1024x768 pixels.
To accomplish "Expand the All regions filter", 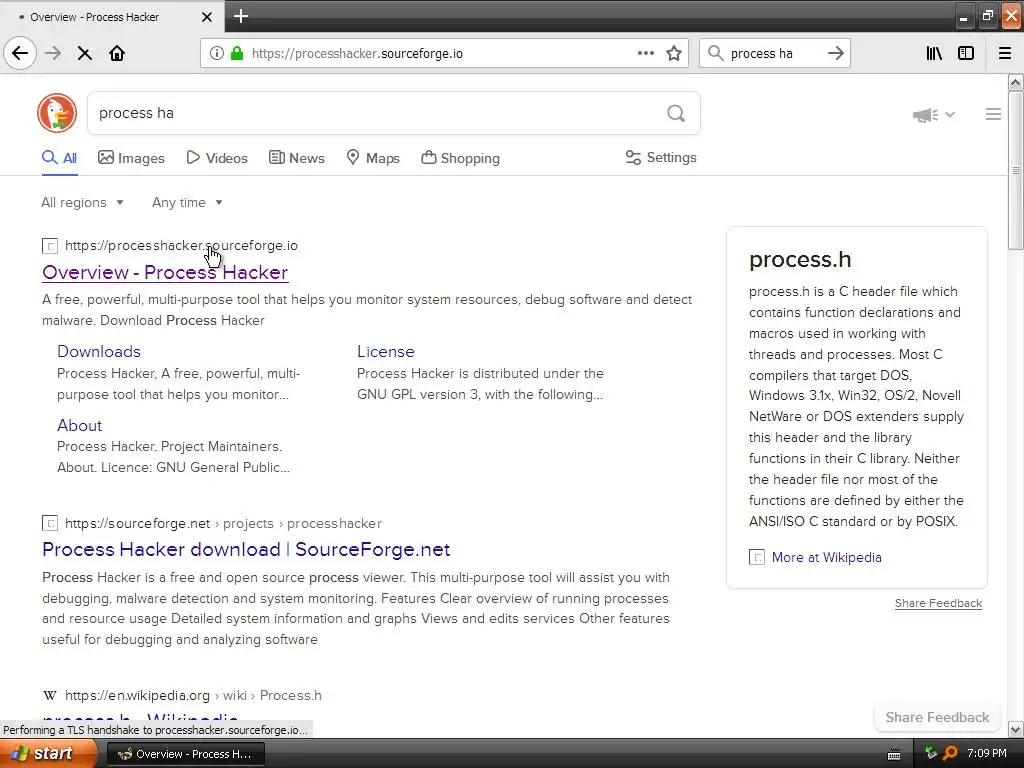I will tap(82, 202).
